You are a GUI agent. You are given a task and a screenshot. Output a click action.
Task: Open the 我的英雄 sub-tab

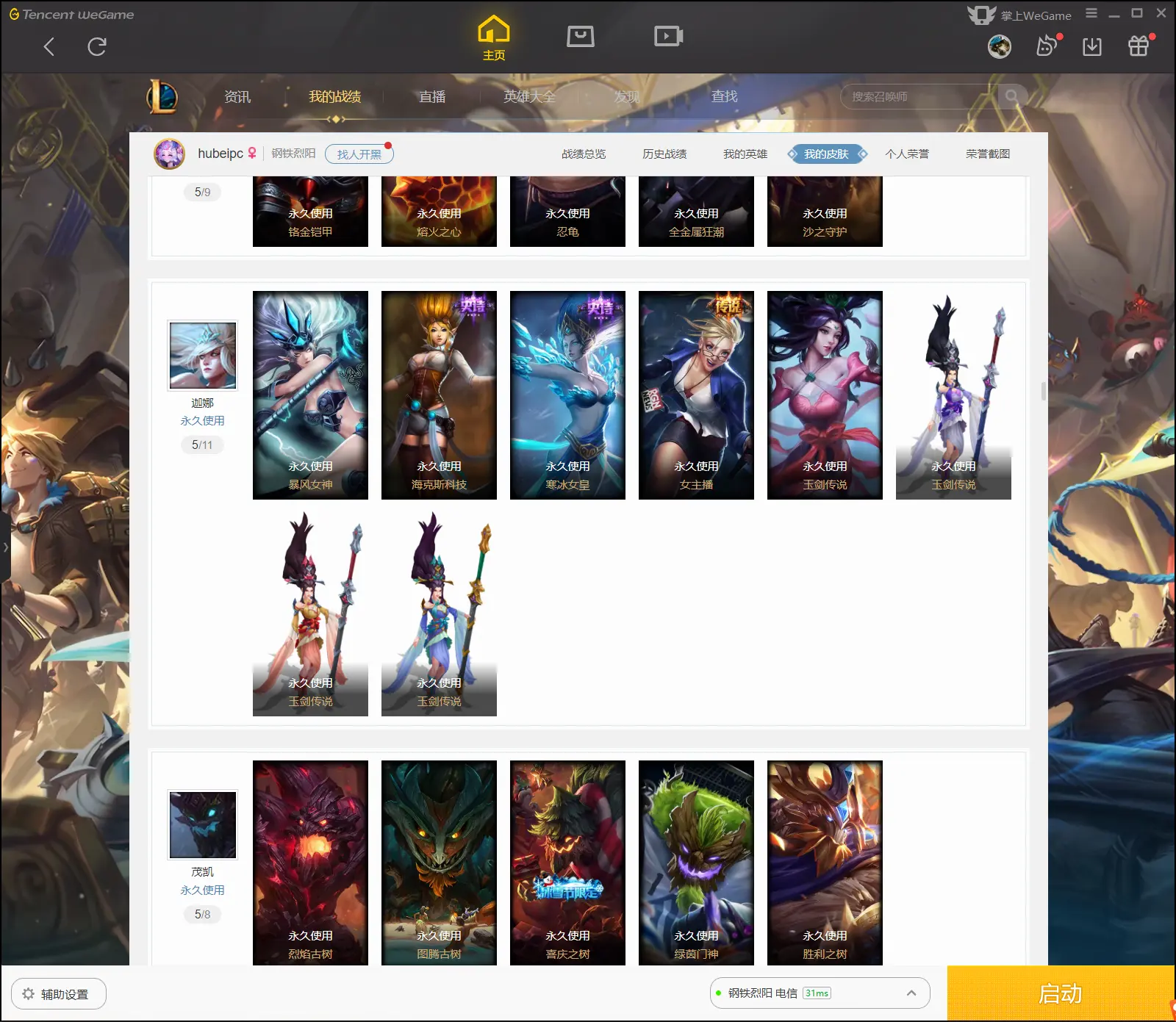pyautogui.click(x=745, y=154)
